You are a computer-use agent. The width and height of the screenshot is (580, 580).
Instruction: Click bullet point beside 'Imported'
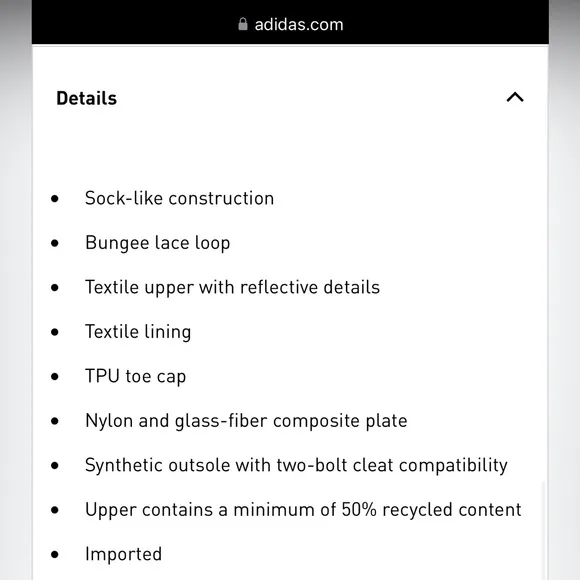point(55,554)
